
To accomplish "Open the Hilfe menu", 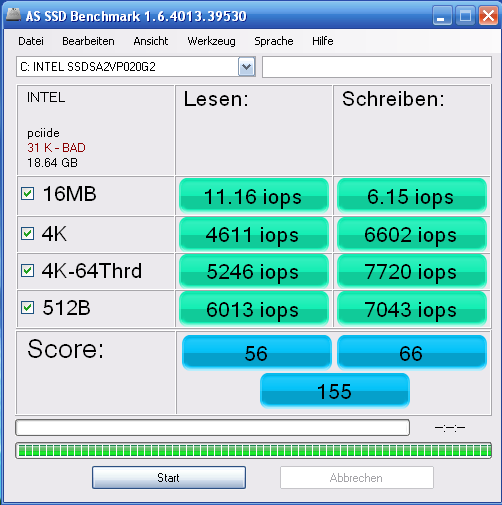I will [323, 41].
